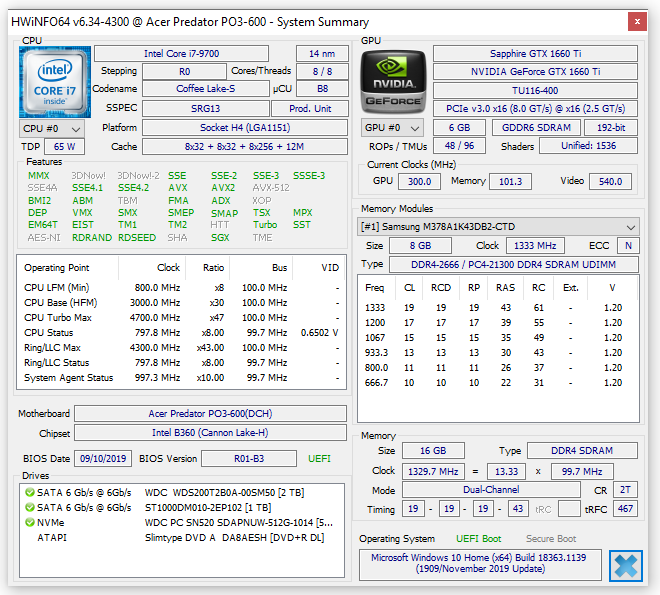Select the CPU Turbo Max row
Viewport: 660px width, 595px height.
click(181, 318)
